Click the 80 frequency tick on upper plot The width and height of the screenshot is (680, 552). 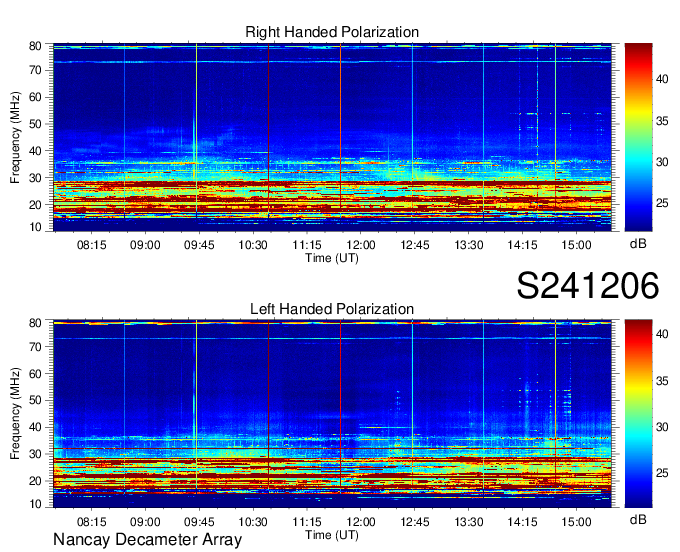(x=36, y=46)
